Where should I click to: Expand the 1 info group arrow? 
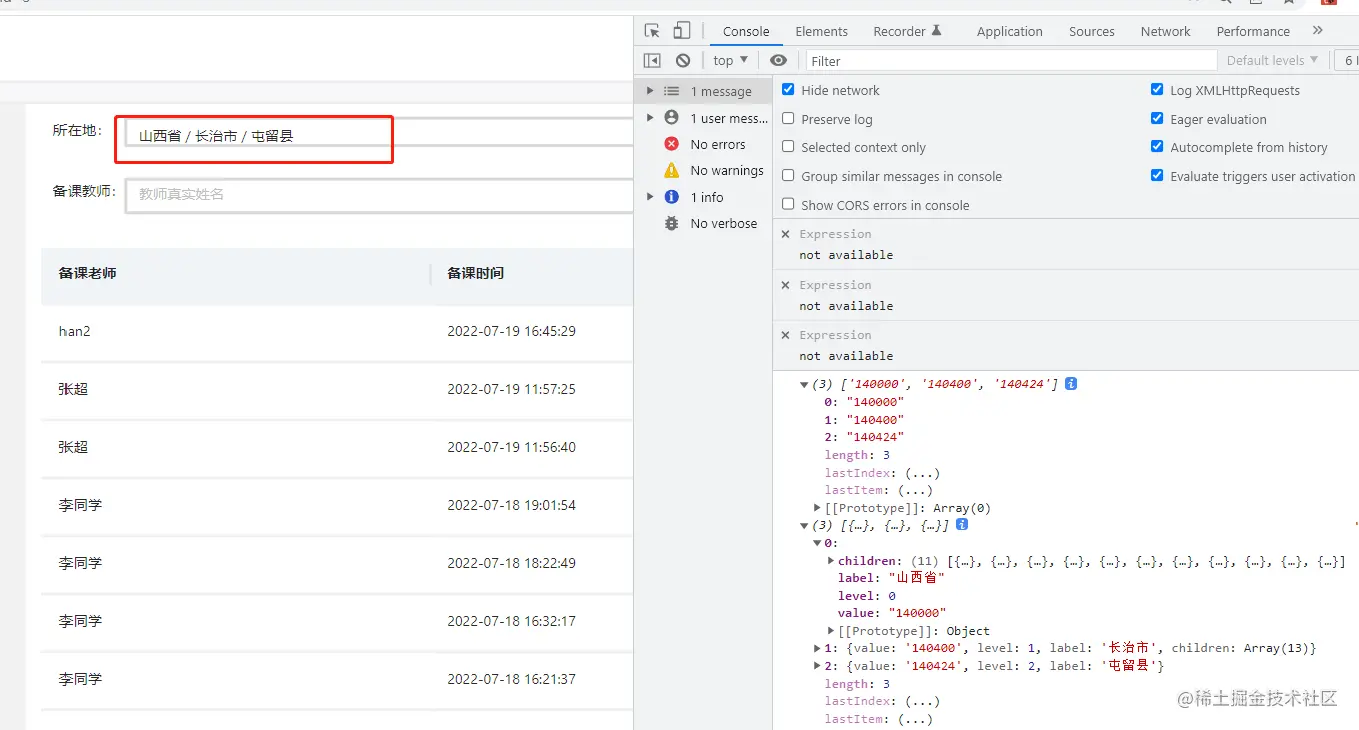[650, 197]
